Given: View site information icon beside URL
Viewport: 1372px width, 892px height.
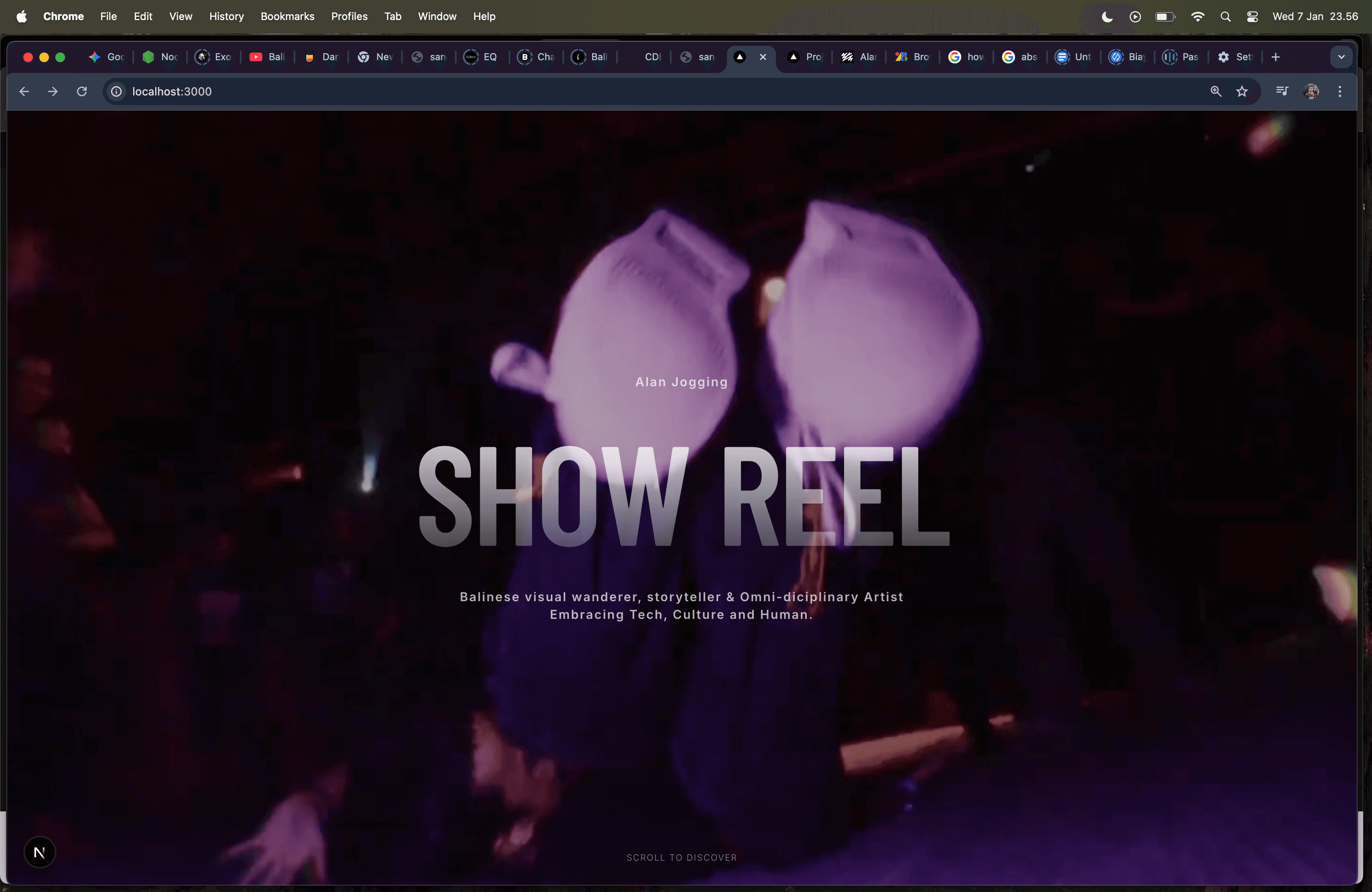Looking at the screenshot, I should click(x=116, y=91).
